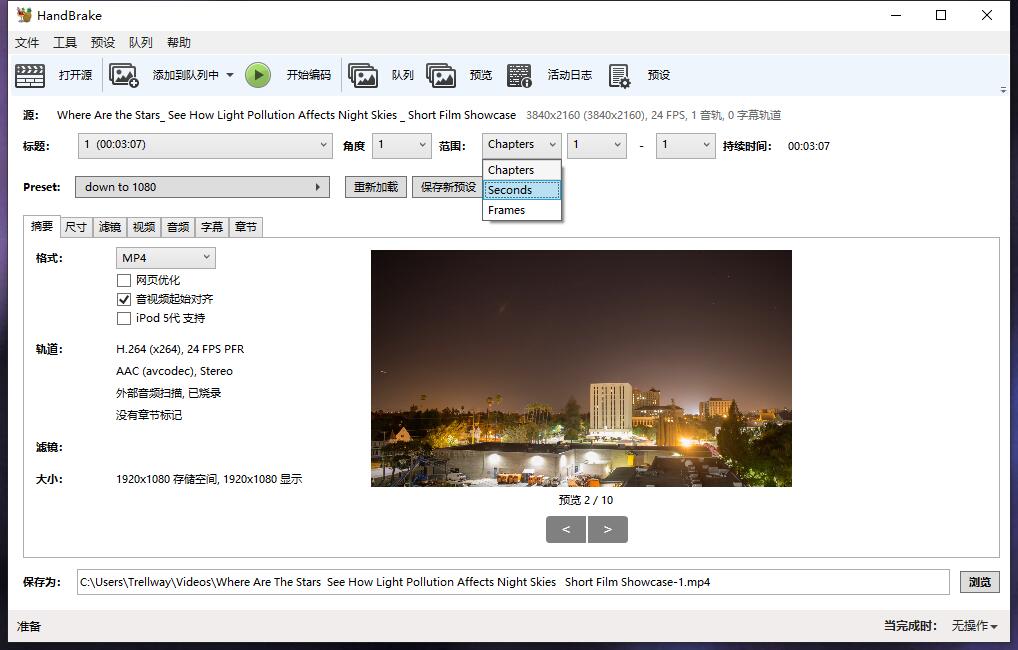Select Frames in the range list
The image size is (1018, 650).
[522, 210]
